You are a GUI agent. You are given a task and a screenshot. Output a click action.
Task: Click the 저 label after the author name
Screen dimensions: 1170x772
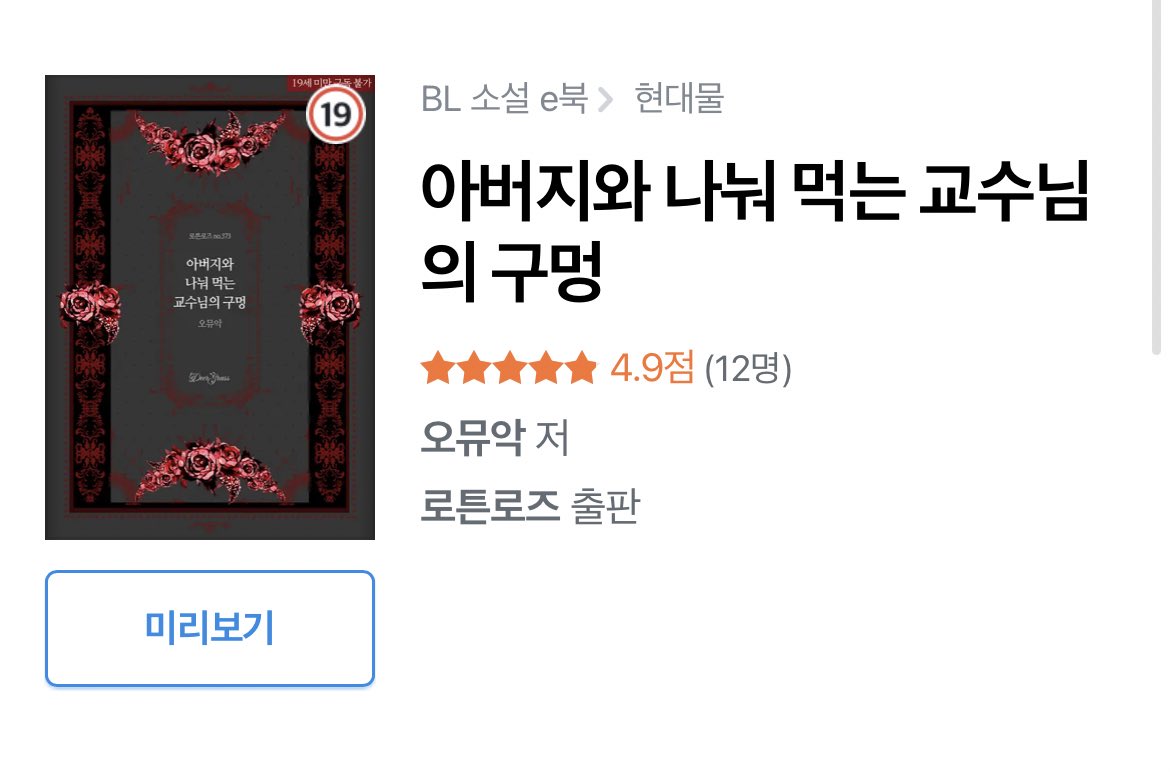point(553,437)
